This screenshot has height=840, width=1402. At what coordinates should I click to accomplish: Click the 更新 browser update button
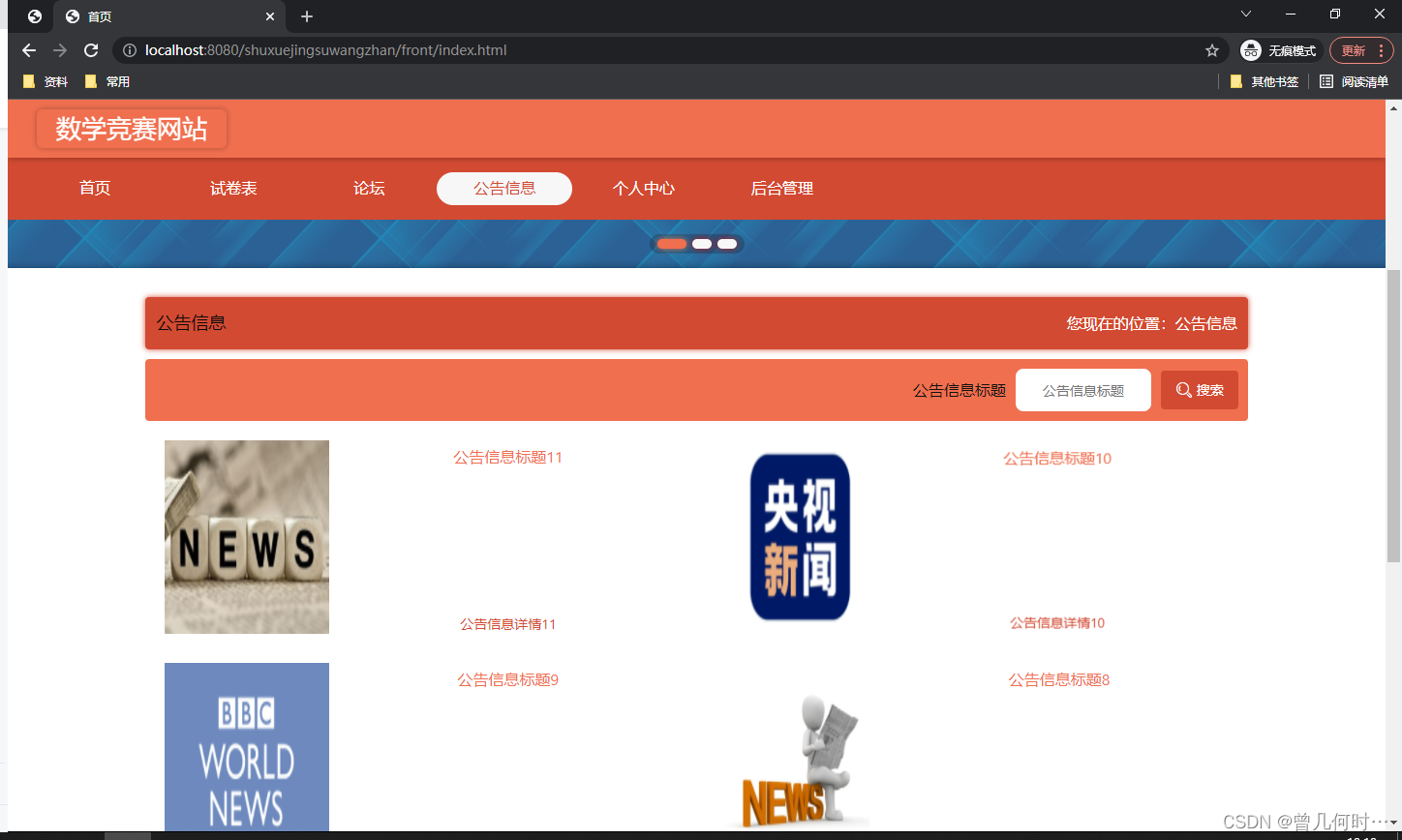tap(1361, 50)
